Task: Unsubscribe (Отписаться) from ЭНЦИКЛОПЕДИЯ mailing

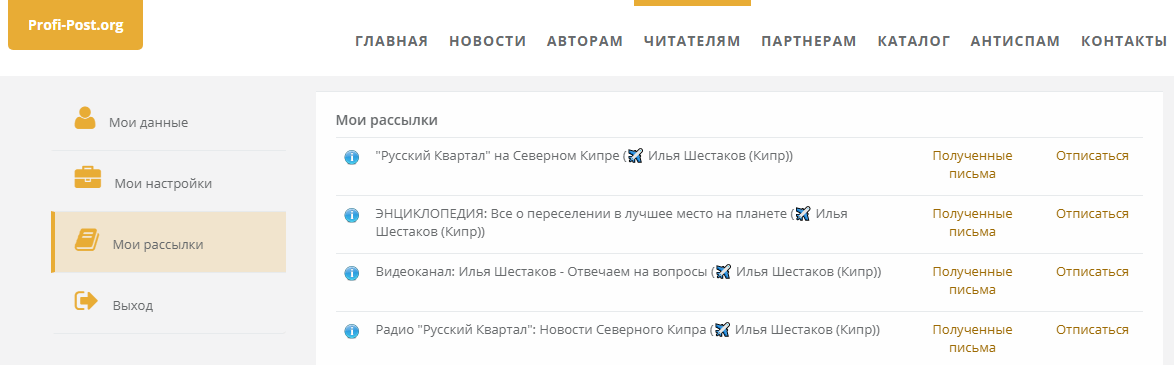Action: point(1092,214)
